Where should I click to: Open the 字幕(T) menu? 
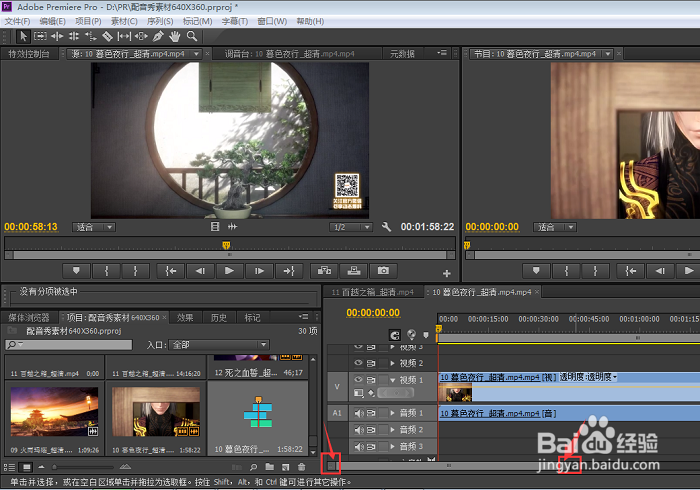point(234,21)
